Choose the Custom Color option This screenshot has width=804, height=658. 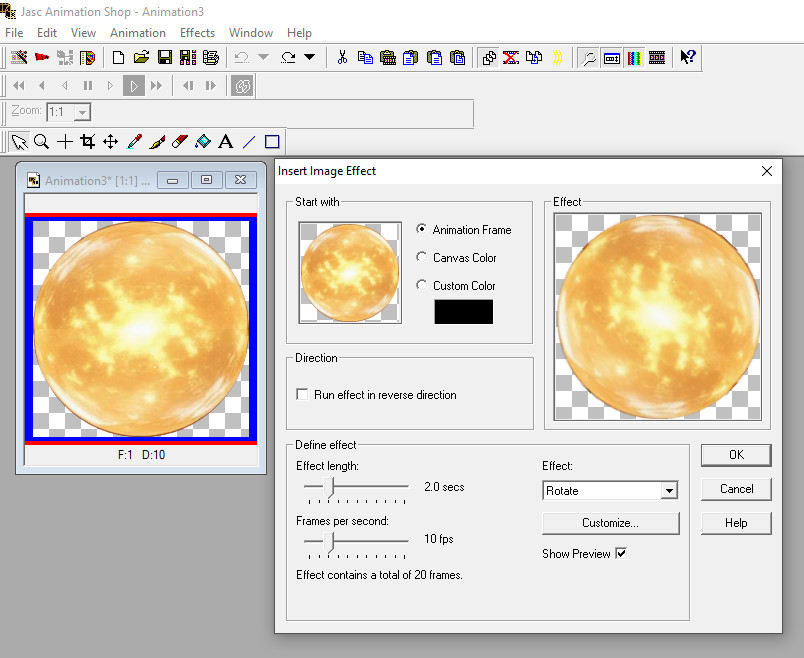[x=422, y=286]
